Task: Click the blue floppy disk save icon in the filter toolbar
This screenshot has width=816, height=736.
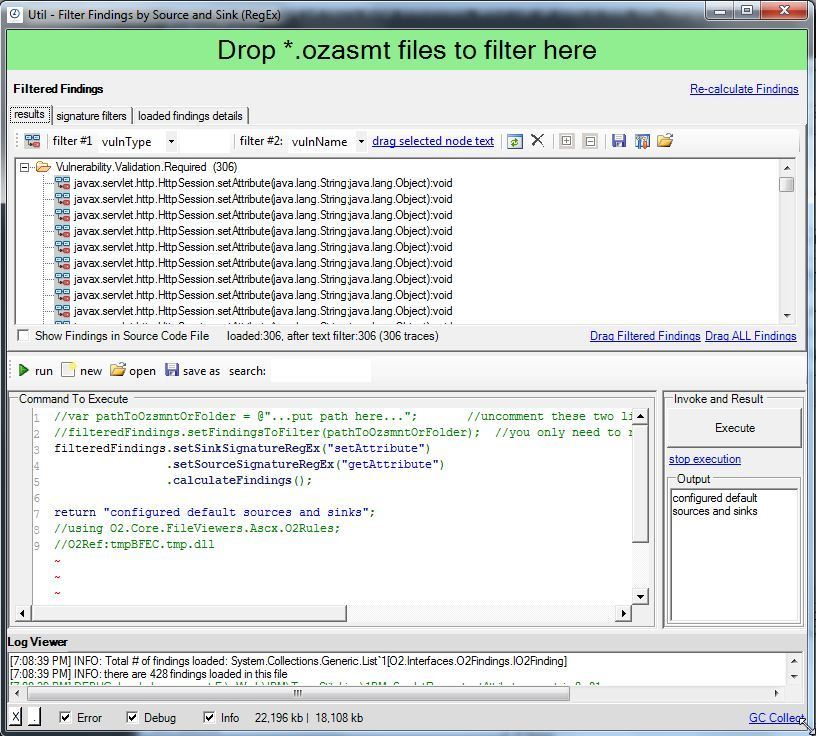Action: pyautogui.click(x=619, y=141)
